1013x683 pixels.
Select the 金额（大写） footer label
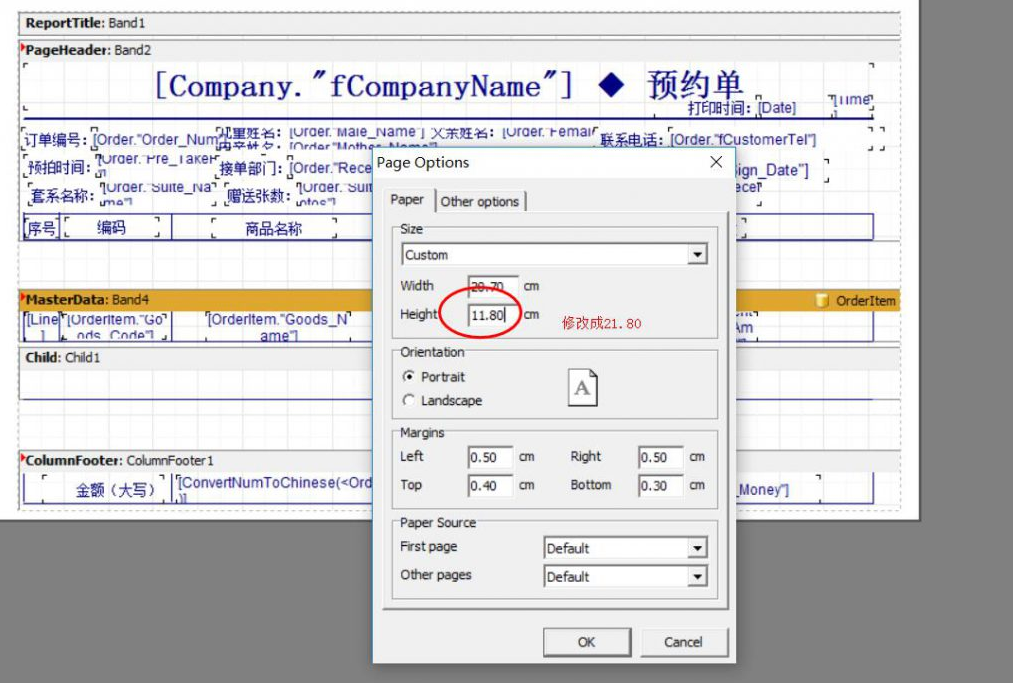[x=116, y=490]
